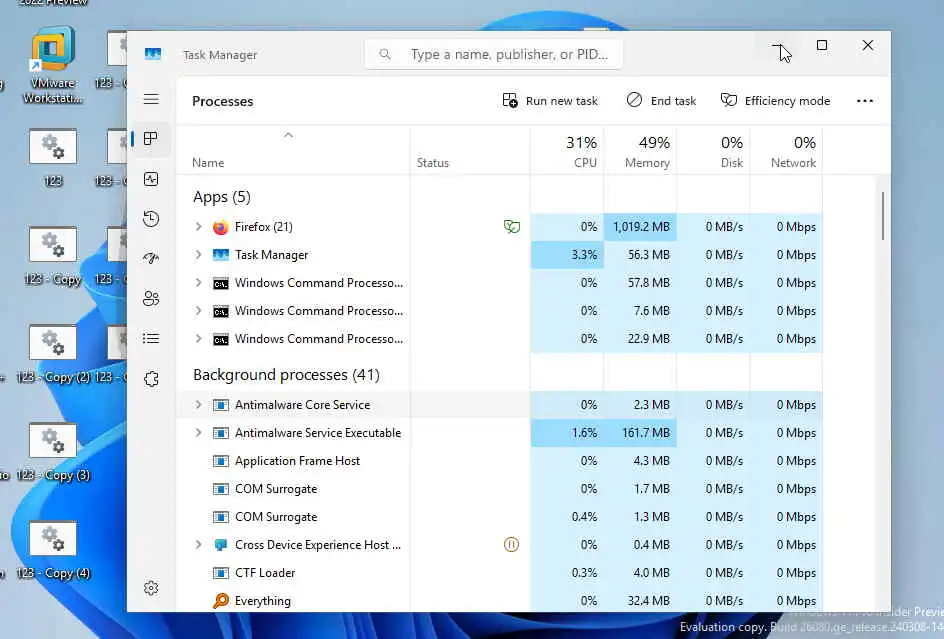Select the '123 - Copy (2)' desktop file

53,354
